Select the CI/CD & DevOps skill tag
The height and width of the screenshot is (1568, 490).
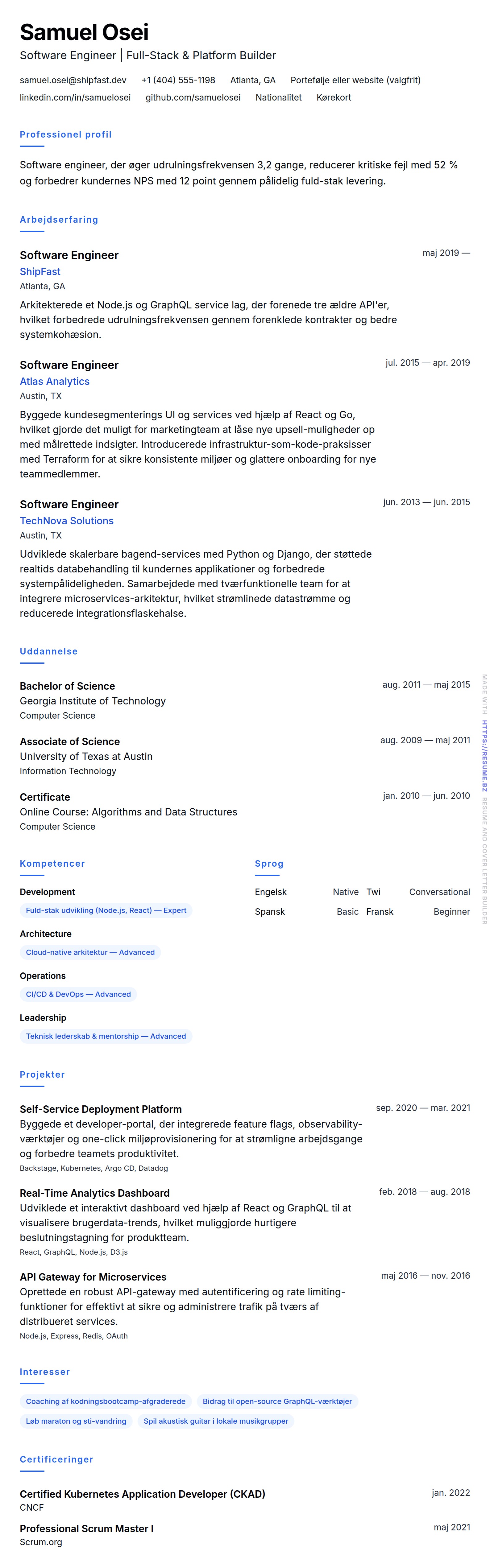tap(78, 995)
